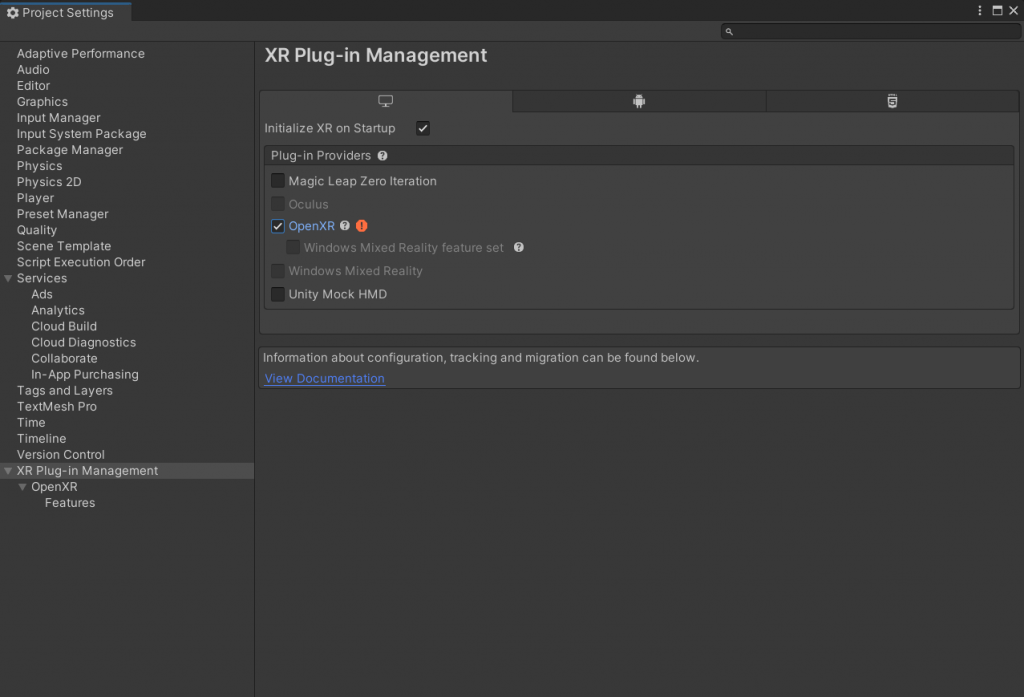Open the window's three-dot options menu
1024x697 pixels.
[x=980, y=10]
